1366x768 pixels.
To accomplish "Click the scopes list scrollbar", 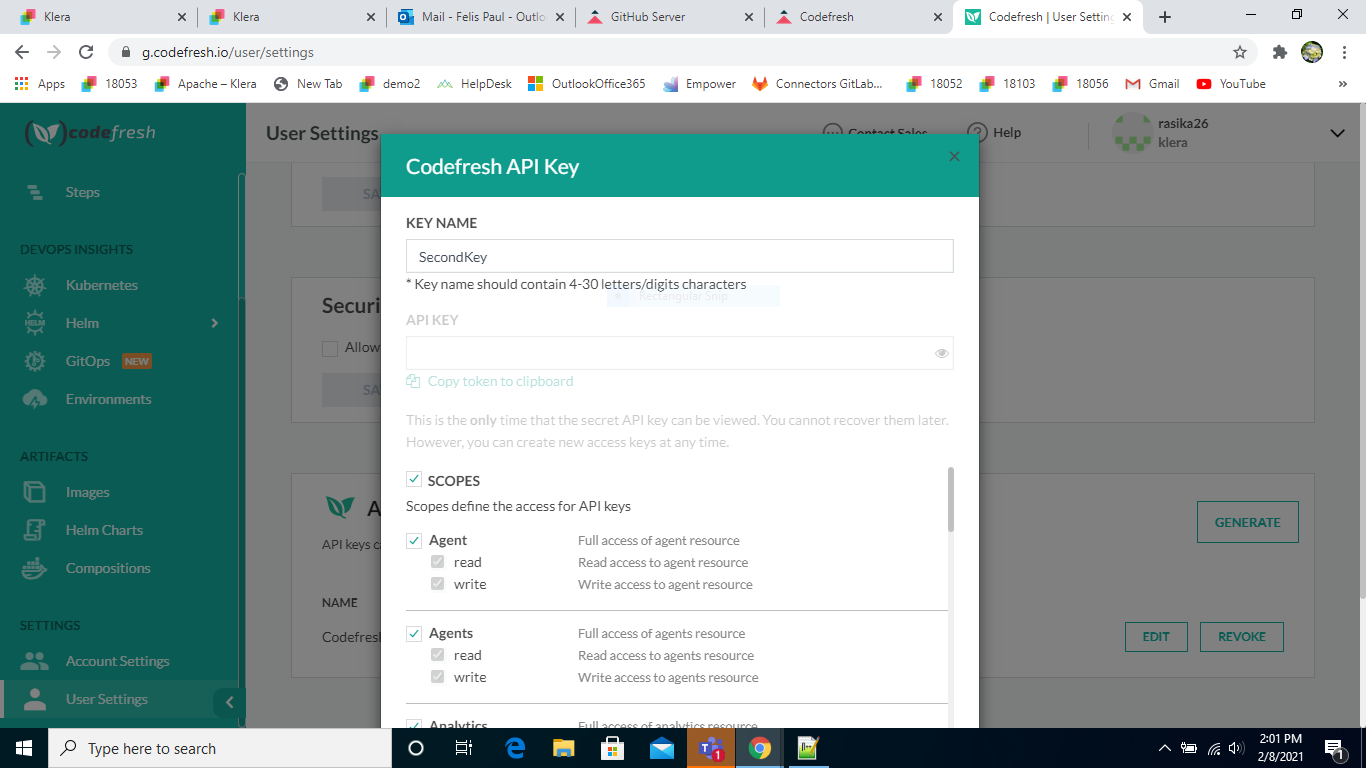I will click(x=951, y=499).
